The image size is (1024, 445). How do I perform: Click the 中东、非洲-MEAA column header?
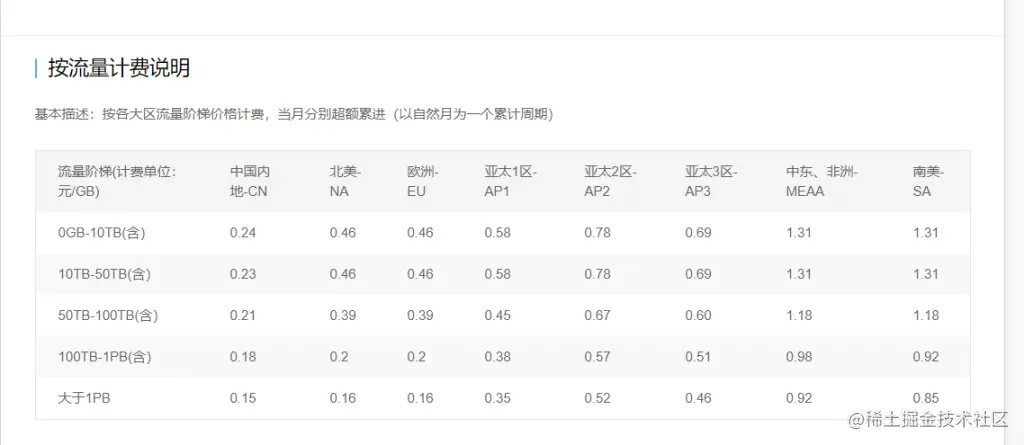(x=822, y=182)
